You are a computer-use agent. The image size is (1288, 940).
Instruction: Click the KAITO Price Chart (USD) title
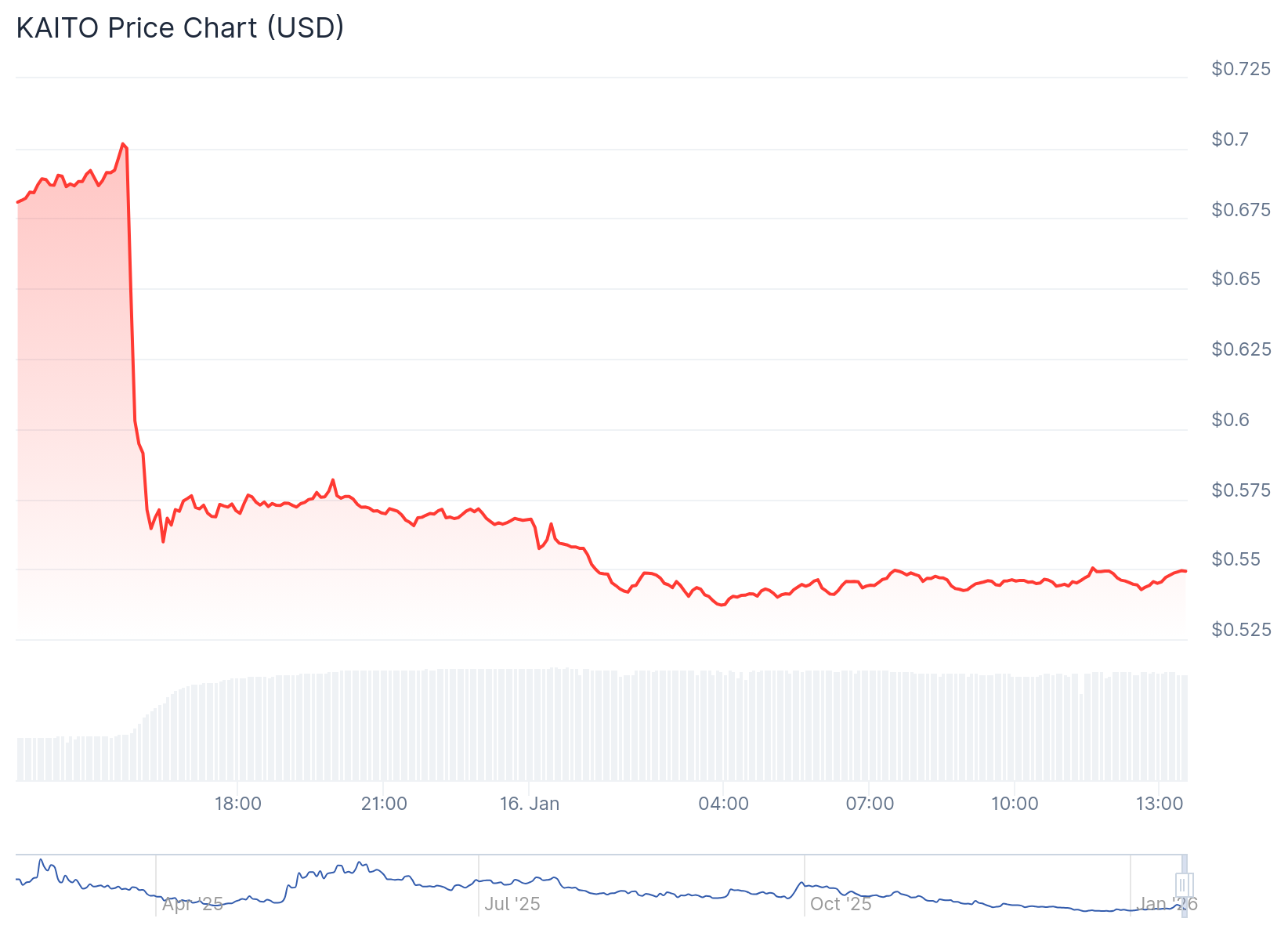[x=180, y=28]
